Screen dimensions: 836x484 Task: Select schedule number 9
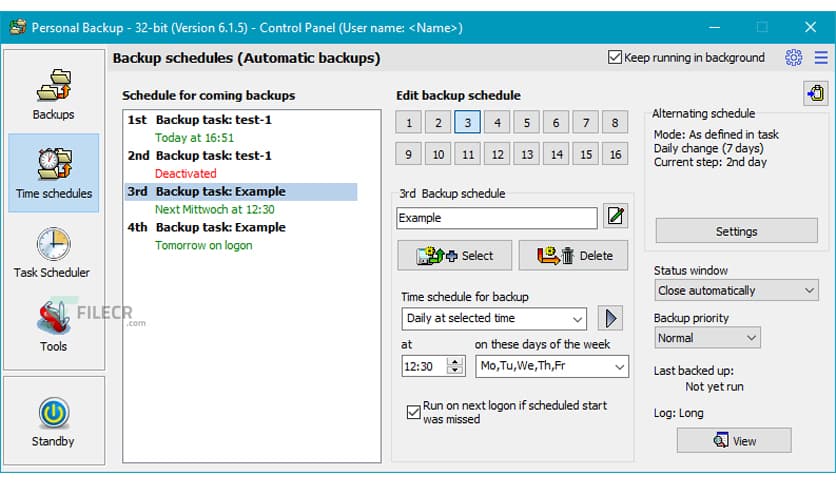click(x=409, y=154)
